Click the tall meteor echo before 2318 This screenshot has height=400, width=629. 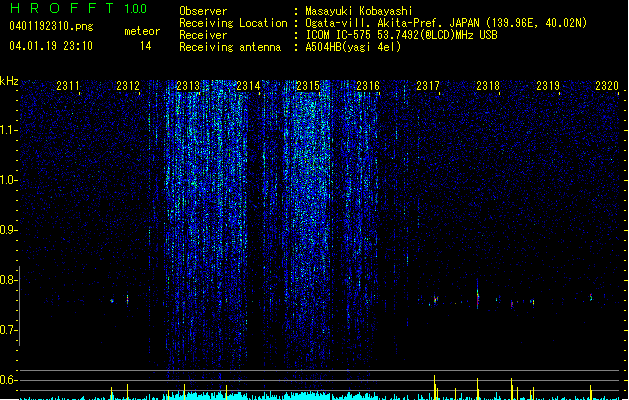pyautogui.click(x=477, y=294)
